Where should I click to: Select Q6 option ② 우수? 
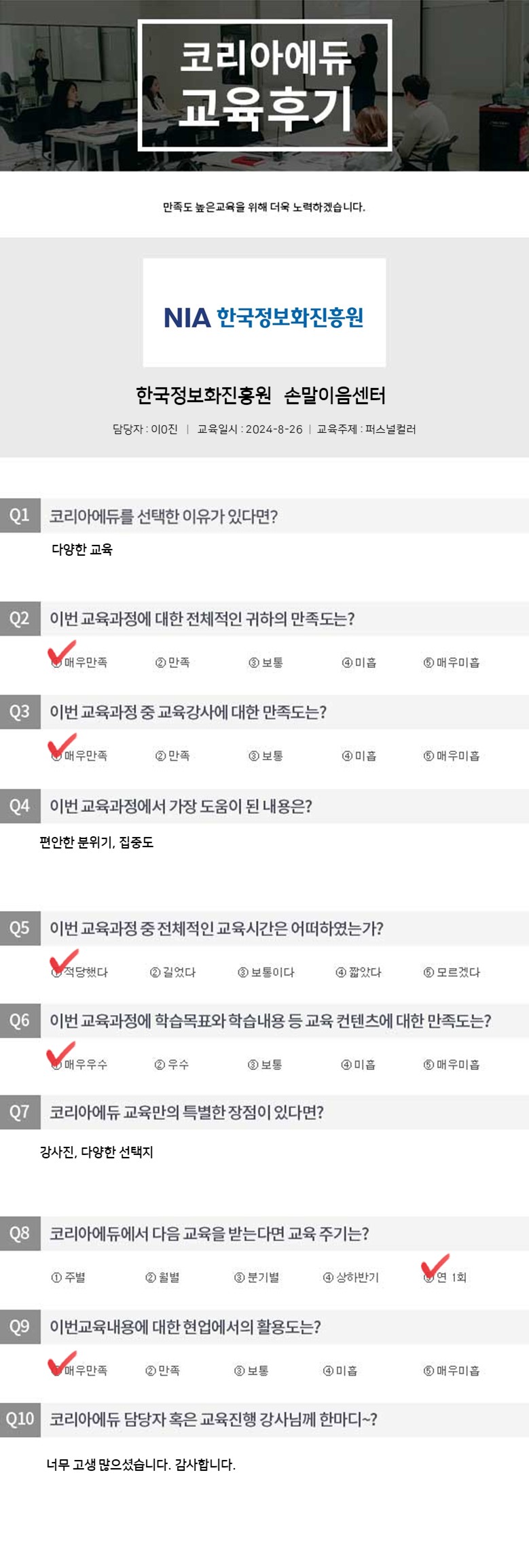tap(172, 1065)
